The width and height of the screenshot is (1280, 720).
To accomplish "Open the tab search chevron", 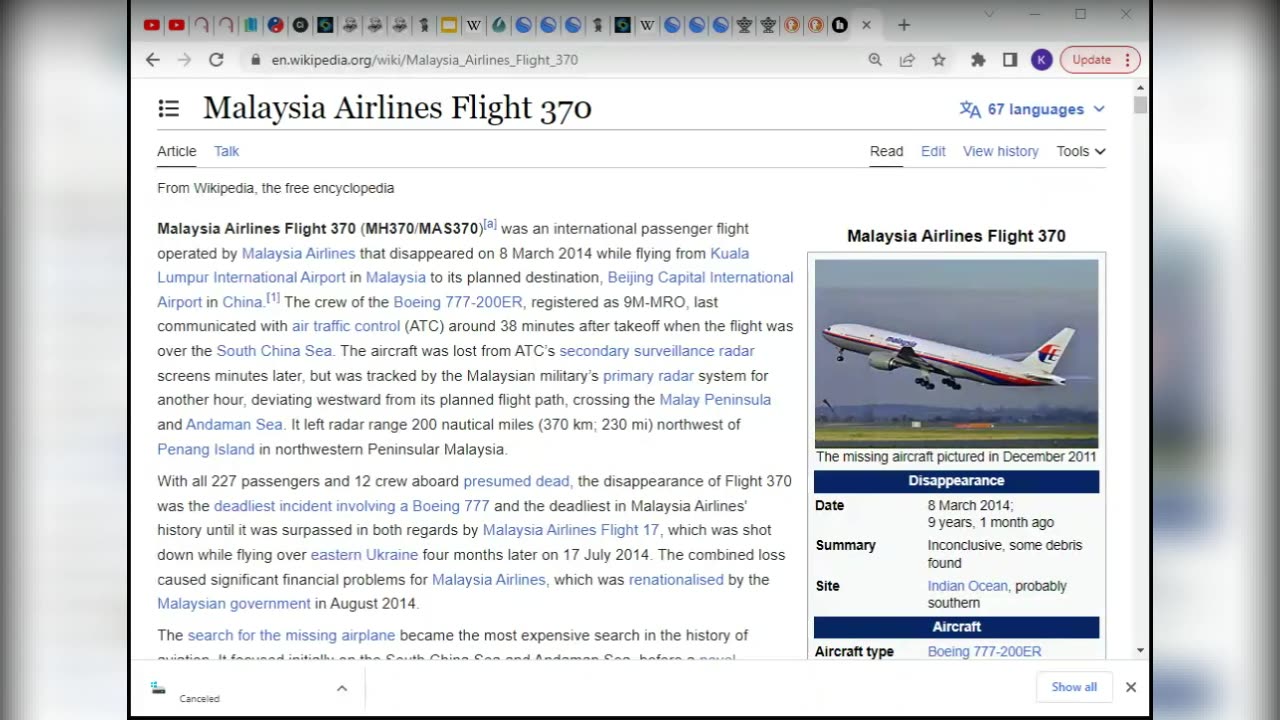I will [x=990, y=14].
